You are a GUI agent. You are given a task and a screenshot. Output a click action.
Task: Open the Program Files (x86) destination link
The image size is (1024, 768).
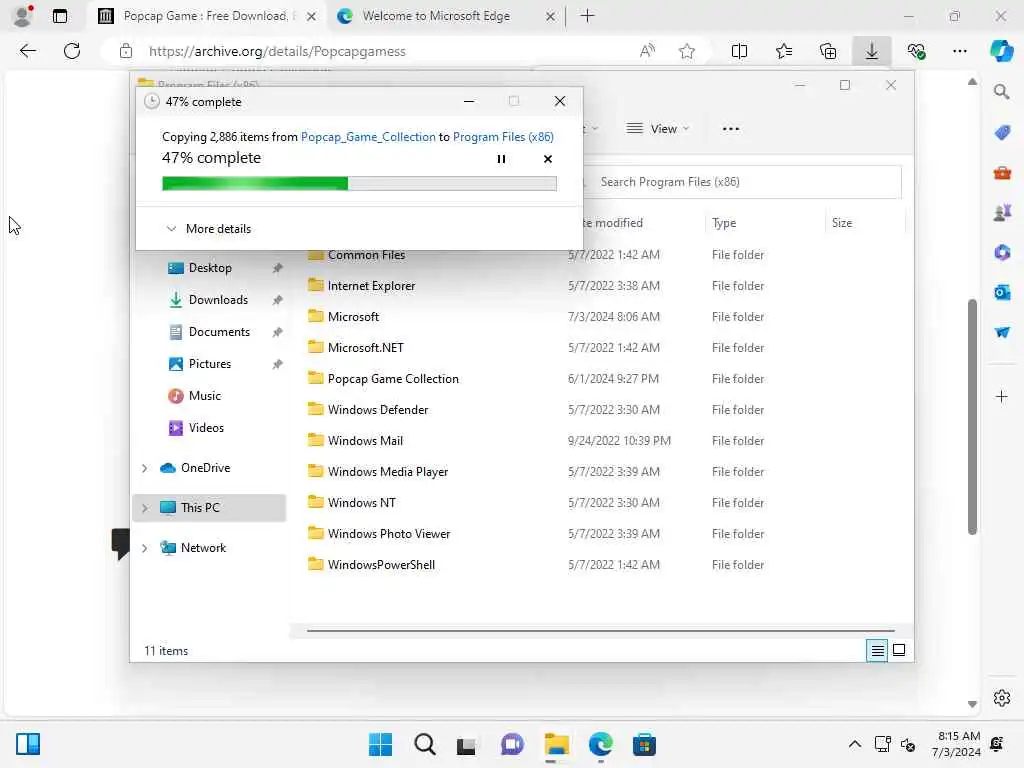click(x=503, y=136)
